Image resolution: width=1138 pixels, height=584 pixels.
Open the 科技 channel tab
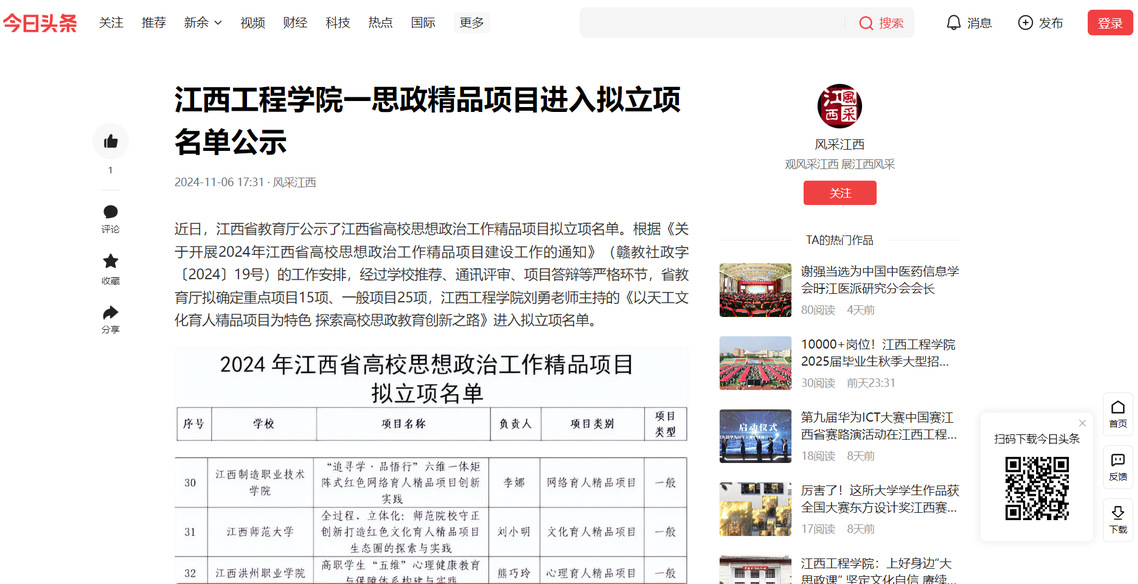coord(338,23)
